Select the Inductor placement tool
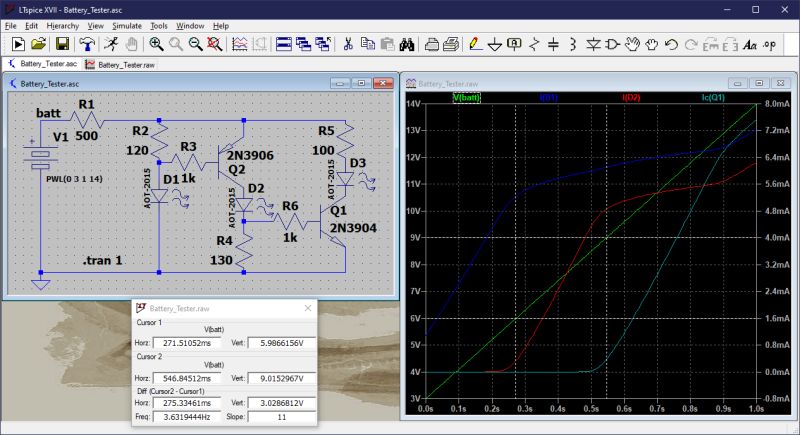The width and height of the screenshot is (800, 435). coord(573,44)
